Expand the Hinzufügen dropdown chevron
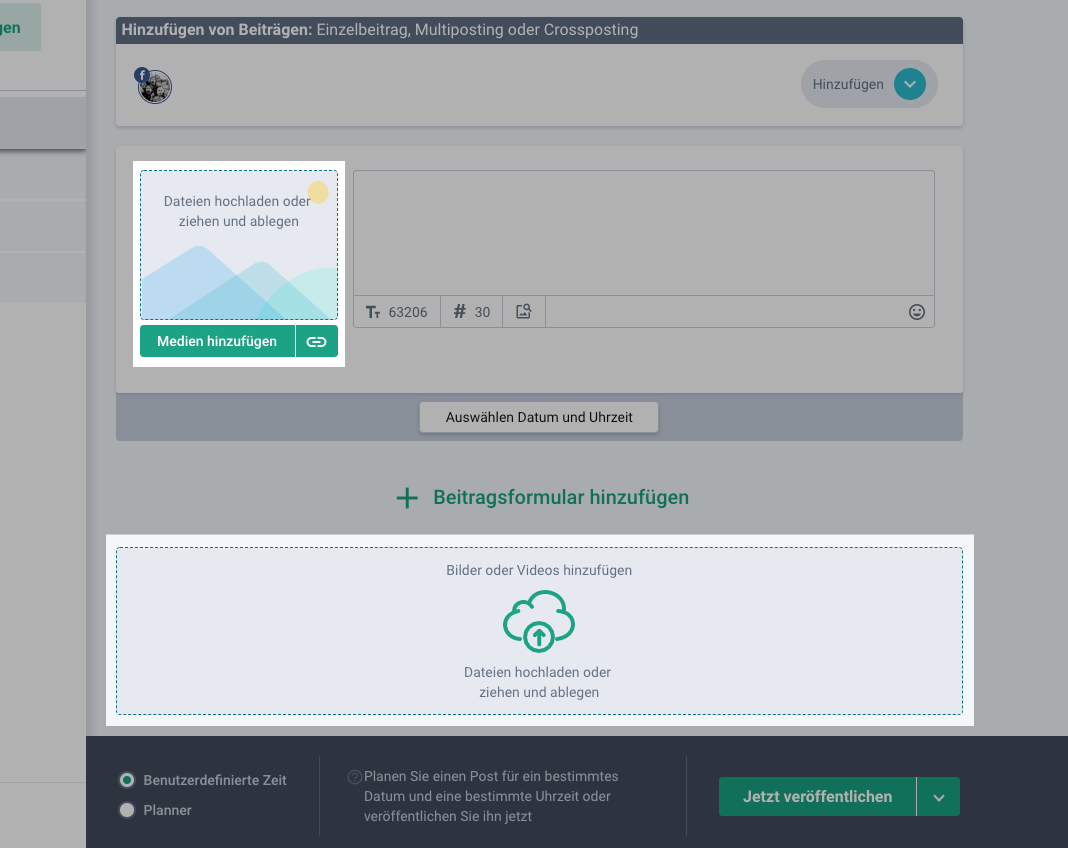Viewport: 1068px width, 848px height. (x=909, y=85)
